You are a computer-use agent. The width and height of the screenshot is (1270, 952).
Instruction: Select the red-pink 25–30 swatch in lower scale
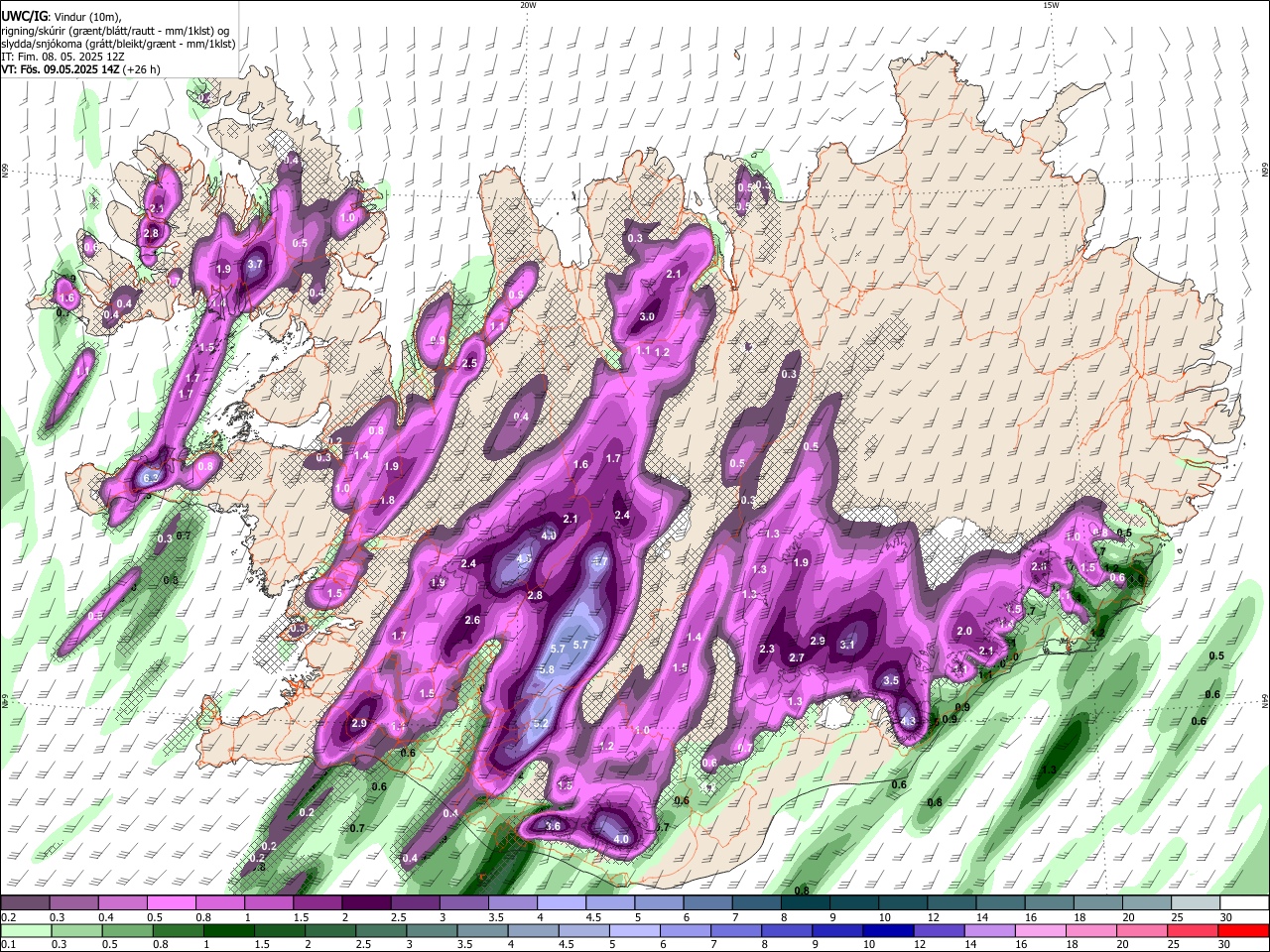click(1196, 930)
